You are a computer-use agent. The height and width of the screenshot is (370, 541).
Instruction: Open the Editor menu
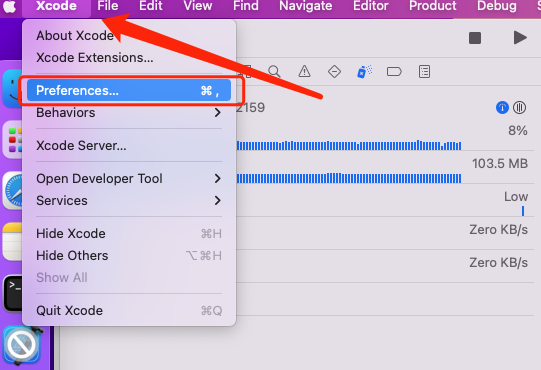pos(371,6)
